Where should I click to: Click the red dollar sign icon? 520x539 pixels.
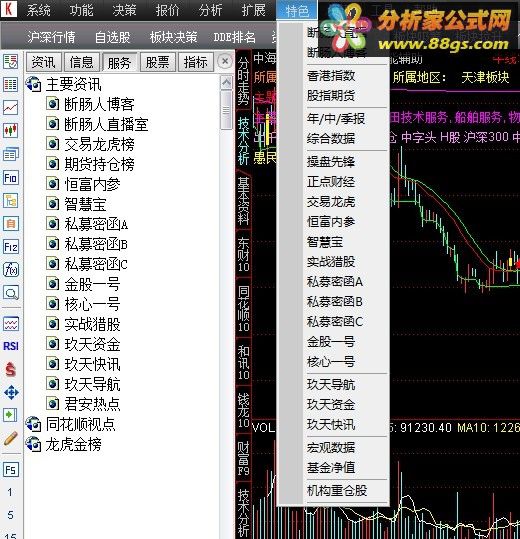point(11,369)
